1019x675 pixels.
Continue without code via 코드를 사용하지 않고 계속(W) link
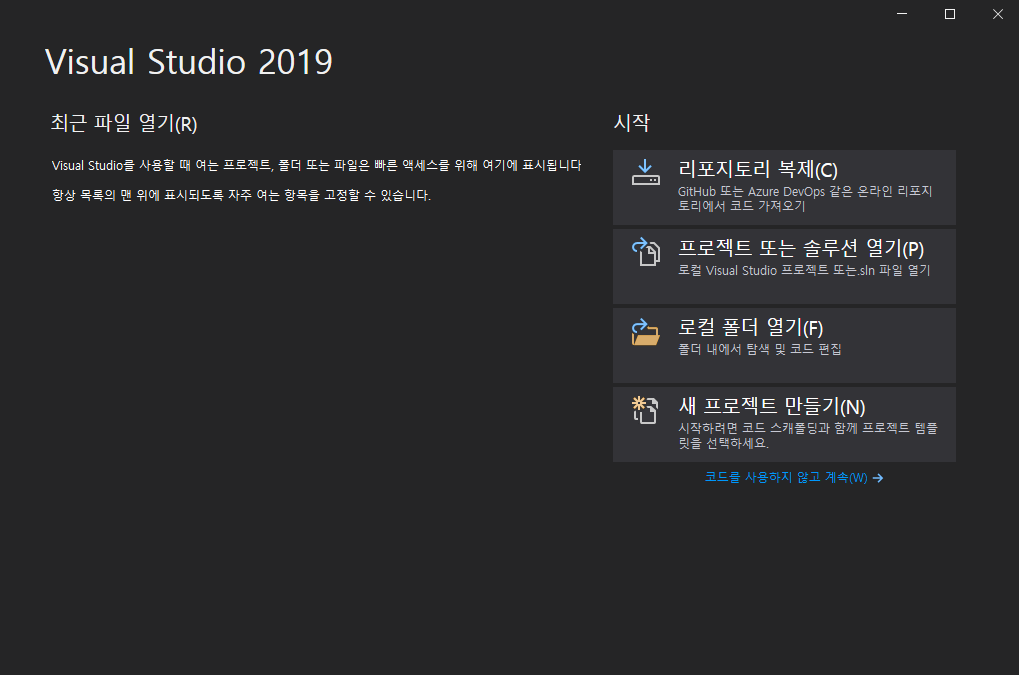tap(786, 478)
